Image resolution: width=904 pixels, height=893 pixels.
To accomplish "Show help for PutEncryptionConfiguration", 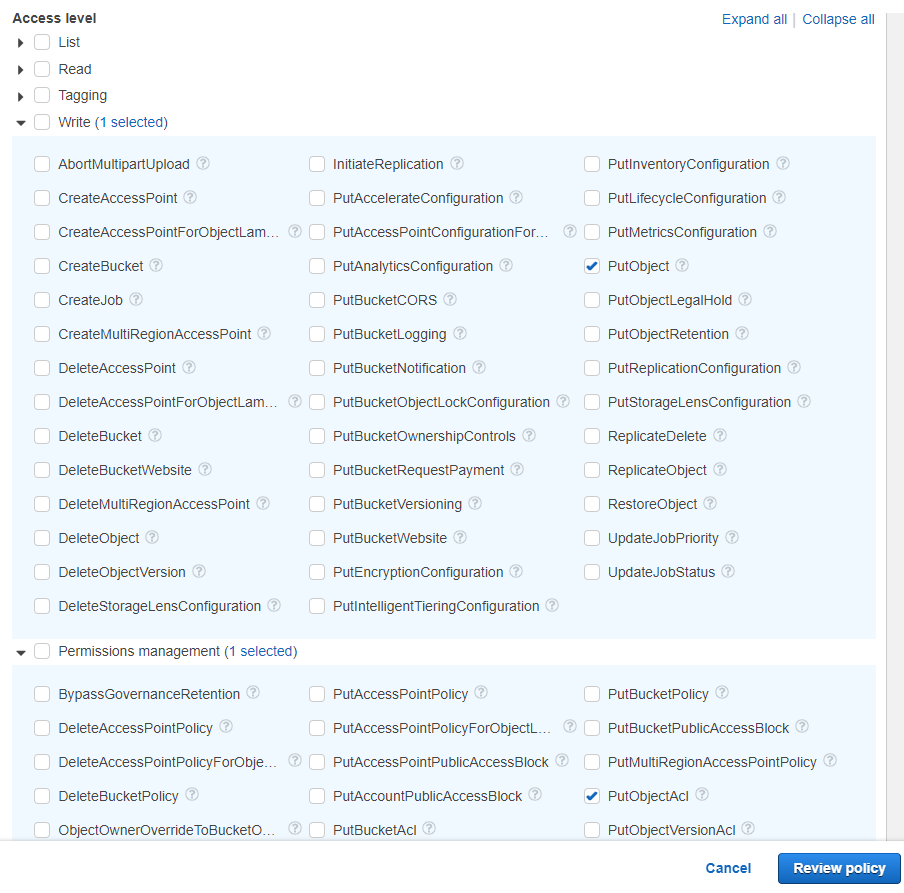I will (517, 572).
